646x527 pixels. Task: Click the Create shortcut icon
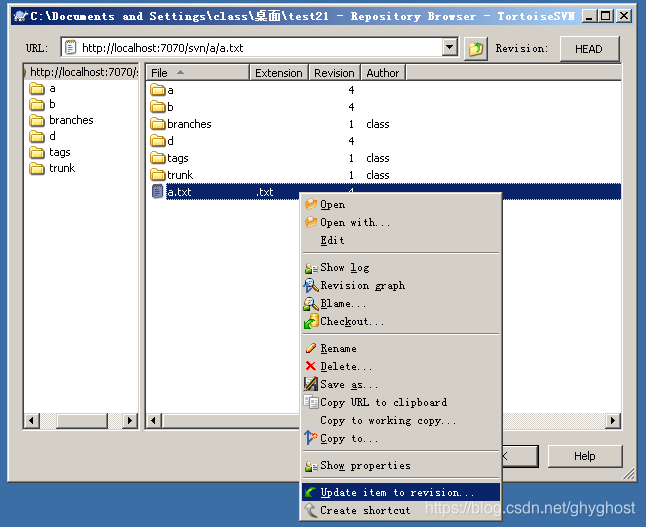[311, 510]
